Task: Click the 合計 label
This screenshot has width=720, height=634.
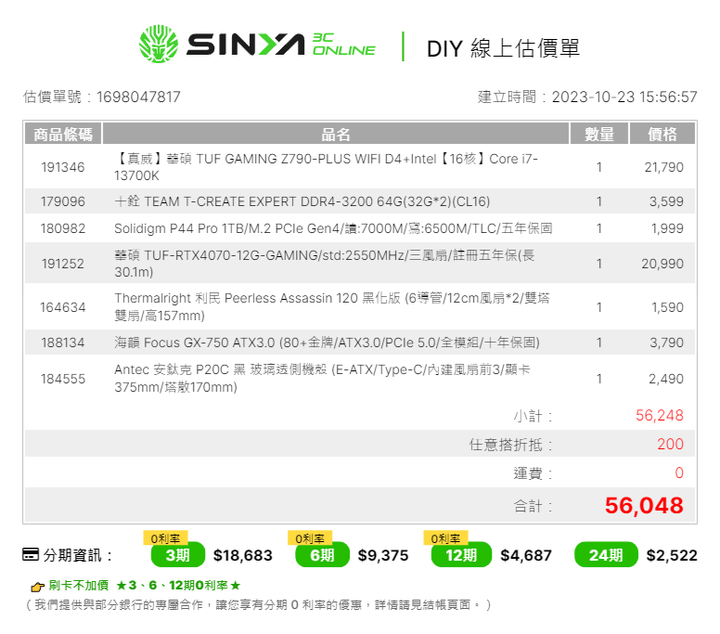Action: 533,506
